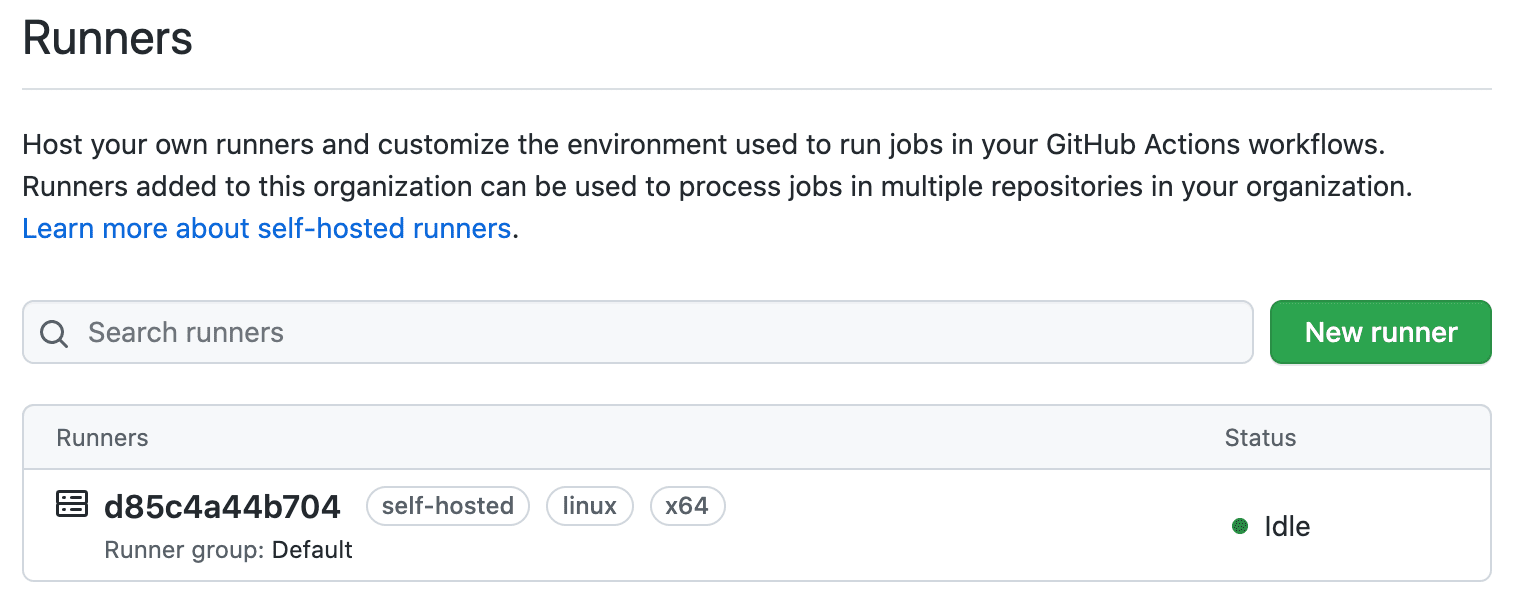Click the magnifying glass search icon

coord(54,333)
